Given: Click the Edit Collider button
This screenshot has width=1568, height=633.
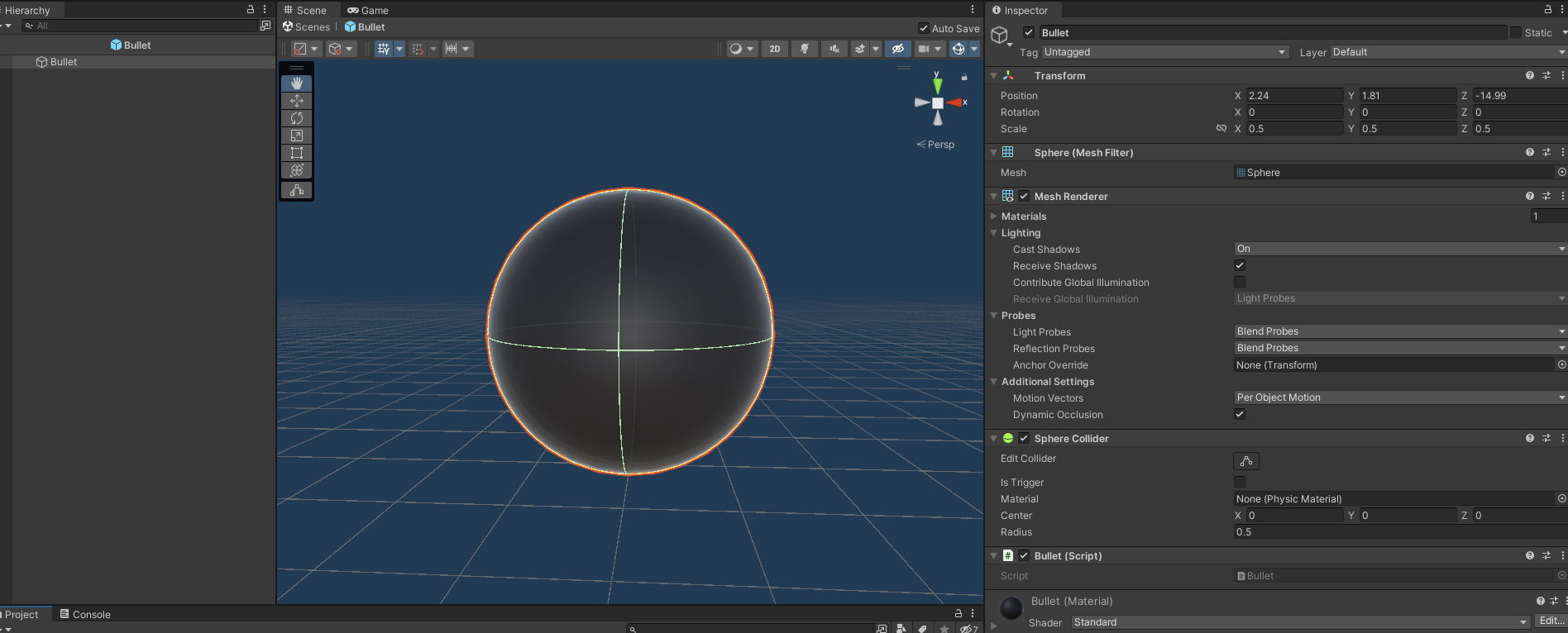Looking at the screenshot, I should coord(1246,461).
